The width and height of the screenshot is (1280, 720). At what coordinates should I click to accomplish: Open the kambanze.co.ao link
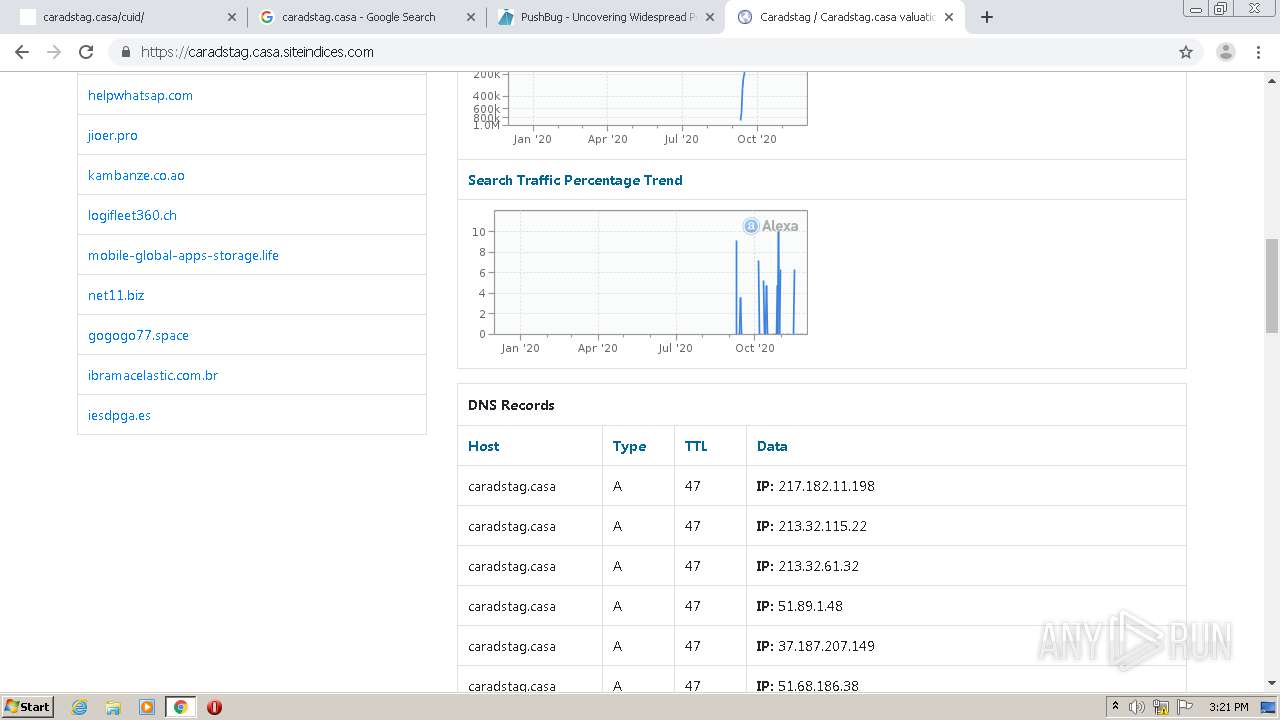click(136, 175)
